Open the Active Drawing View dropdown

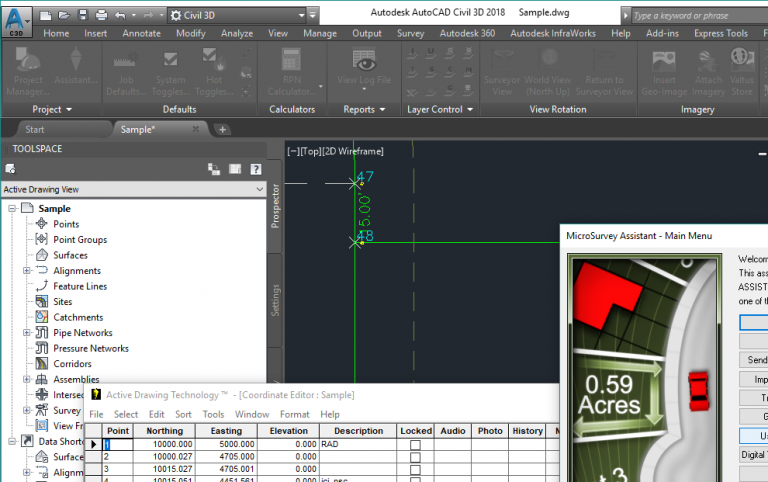point(260,189)
